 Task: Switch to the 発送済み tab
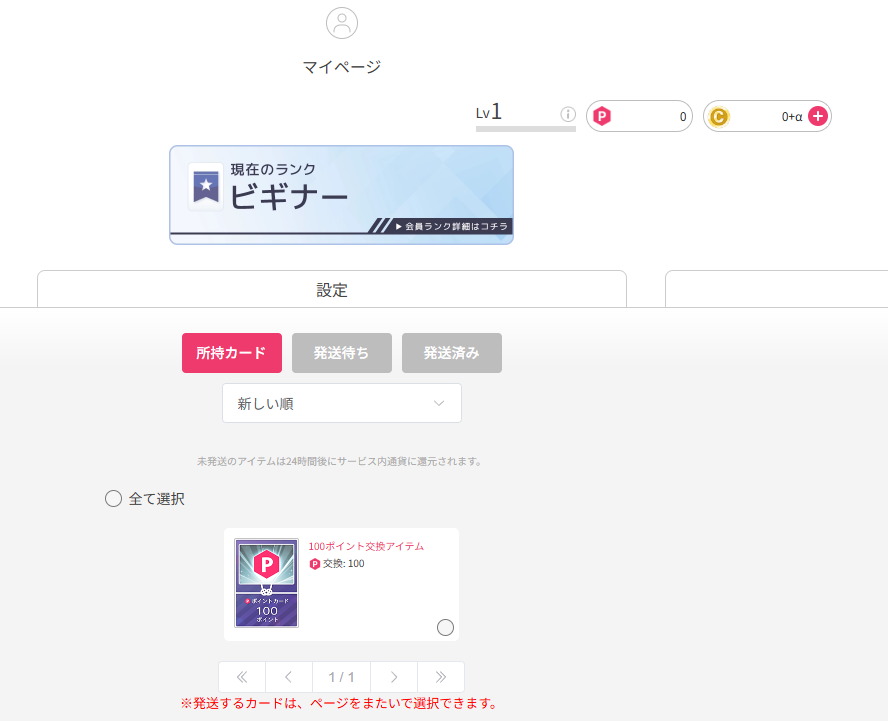tap(451, 353)
